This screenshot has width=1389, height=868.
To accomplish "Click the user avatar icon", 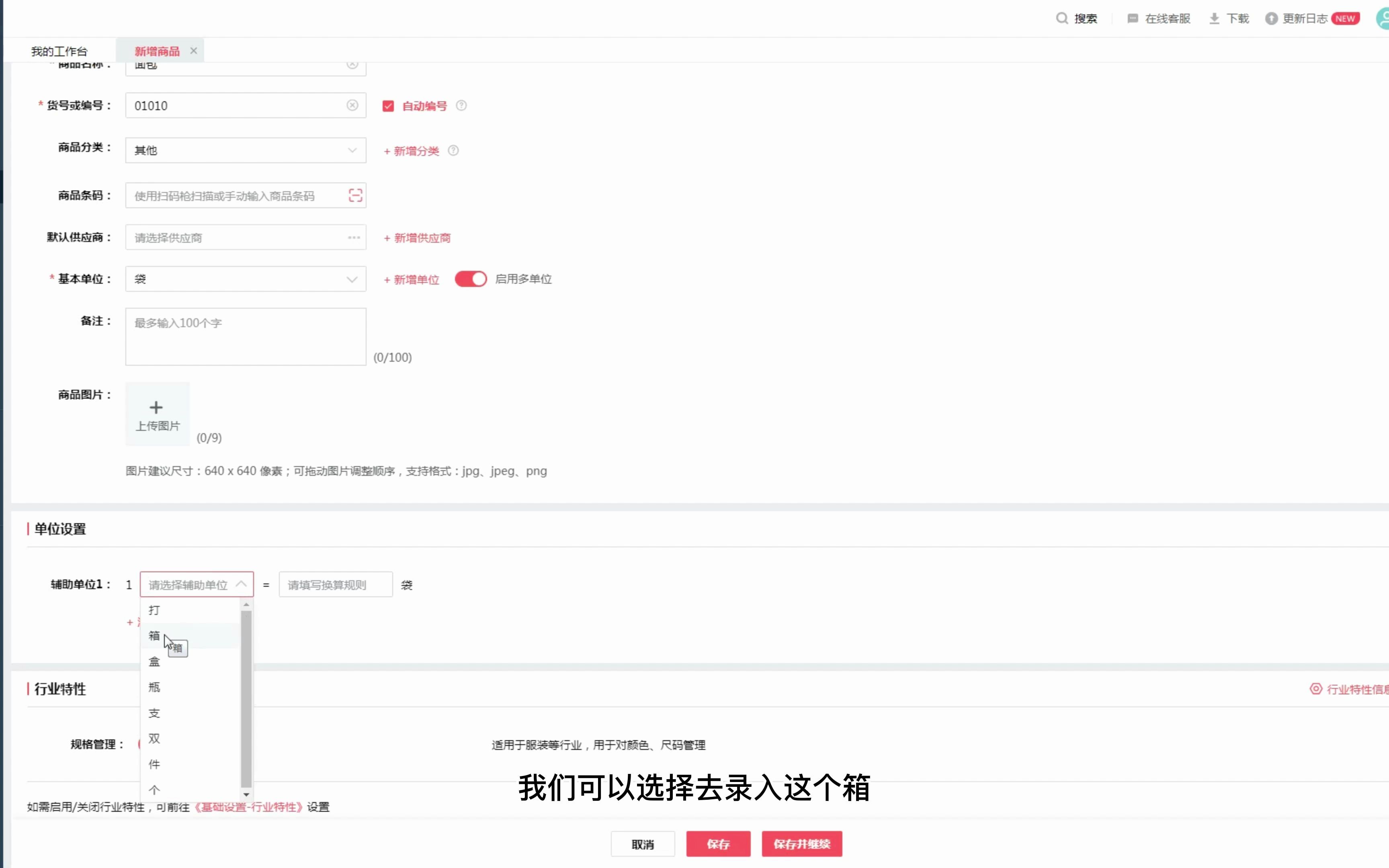I will click(x=1383, y=18).
